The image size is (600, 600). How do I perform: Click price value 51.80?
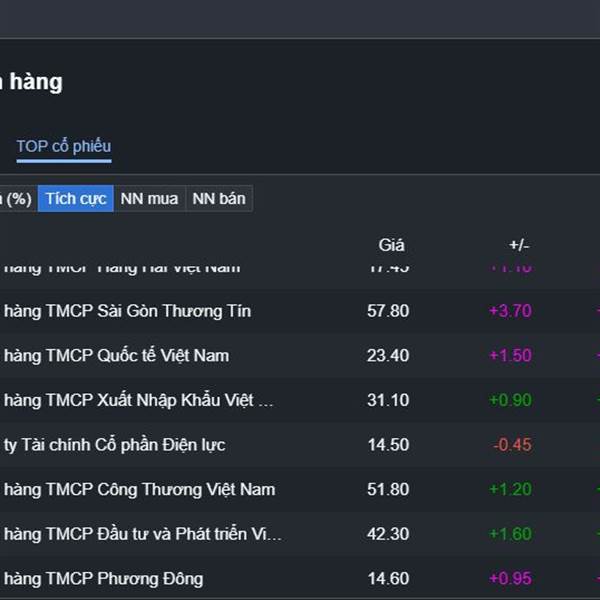tap(388, 489)
